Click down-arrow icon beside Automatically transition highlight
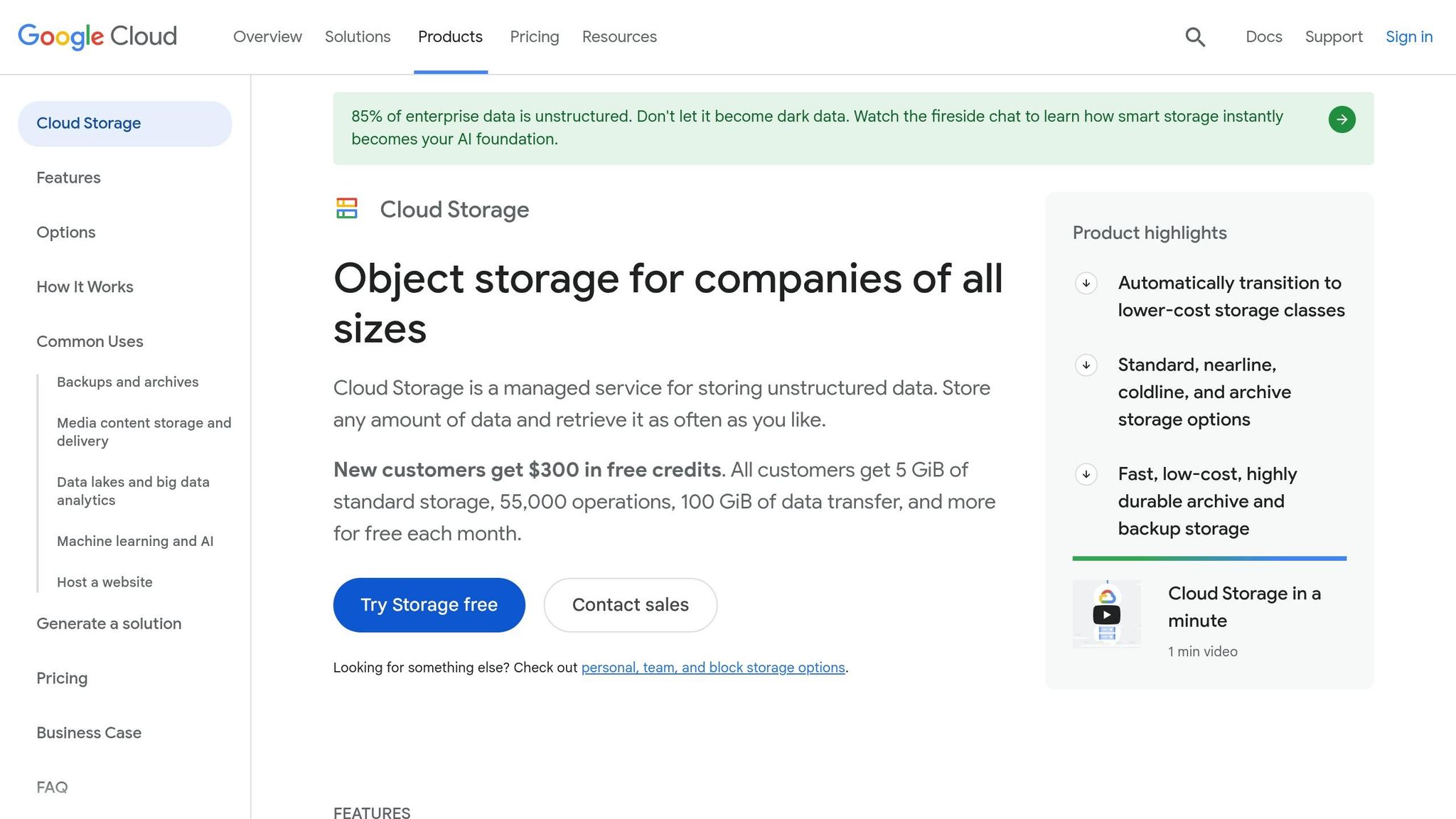Viewport: 1456px width, 819px height. (1086, 284)
